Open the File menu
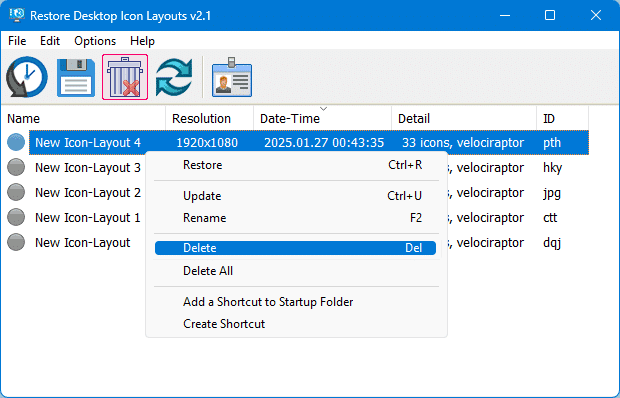This screenshot has width=620, height=398. pyautogui.click(x=17, y=41)
